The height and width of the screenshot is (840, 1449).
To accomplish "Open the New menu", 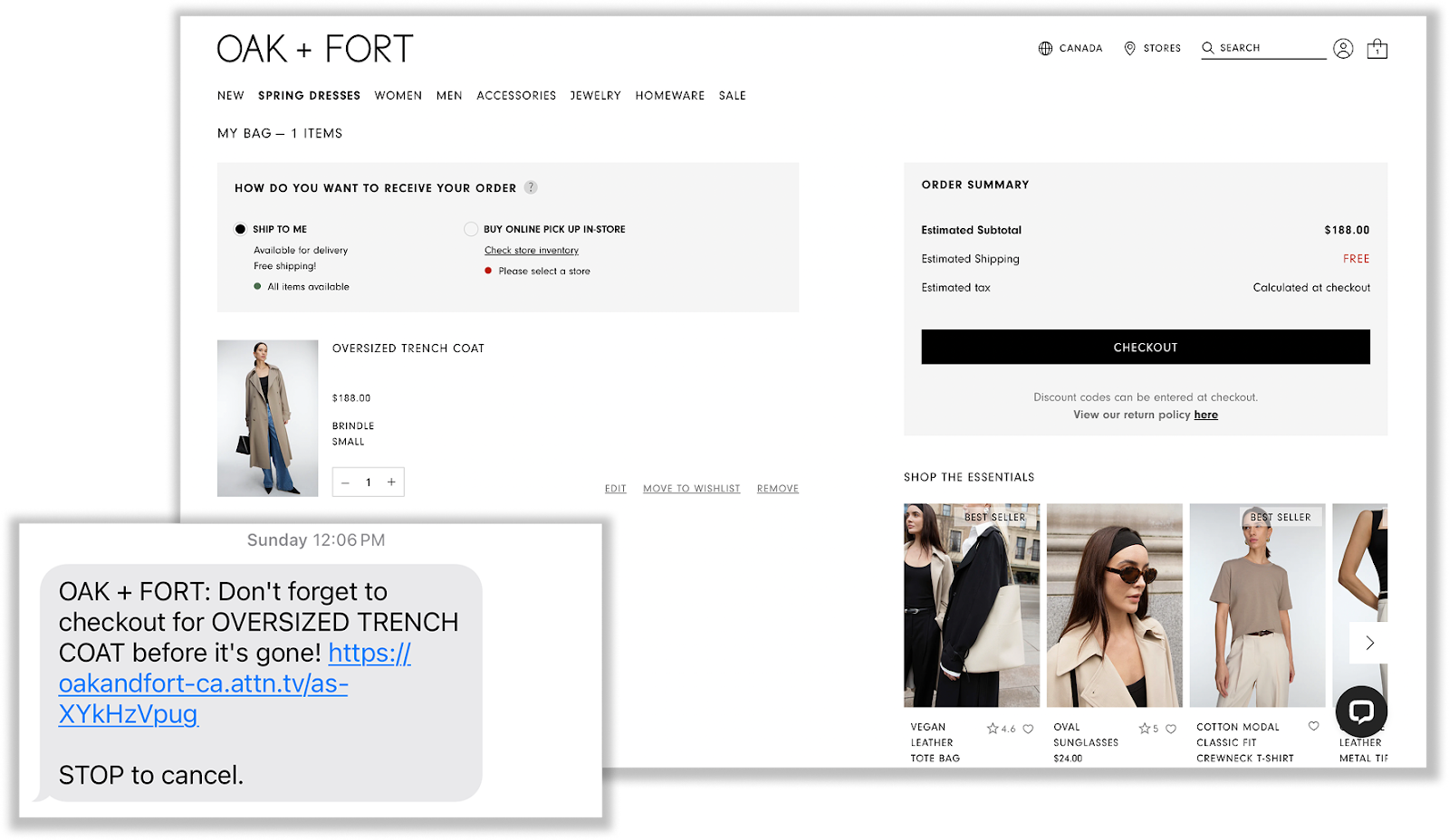I will point(231,96).
